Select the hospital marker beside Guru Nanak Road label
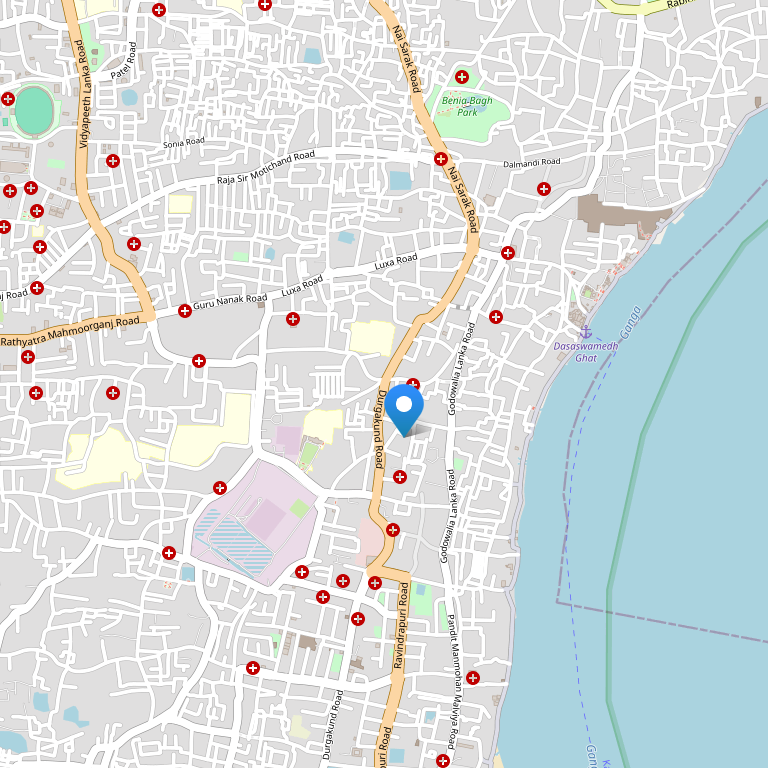Image resolution: width=768 pixels, height=768 pixels. tap(184, 311)
